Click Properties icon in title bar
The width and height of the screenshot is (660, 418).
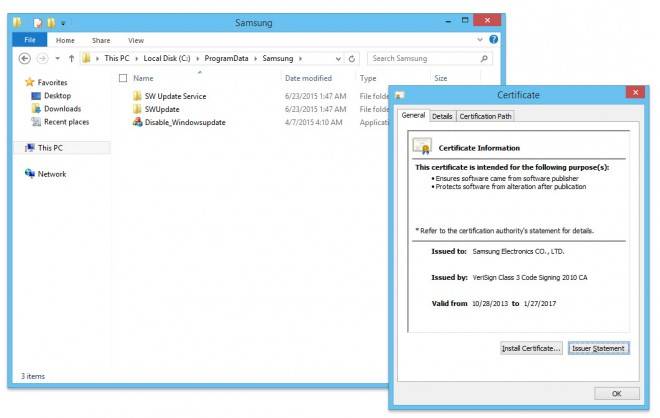pos(38,23)
